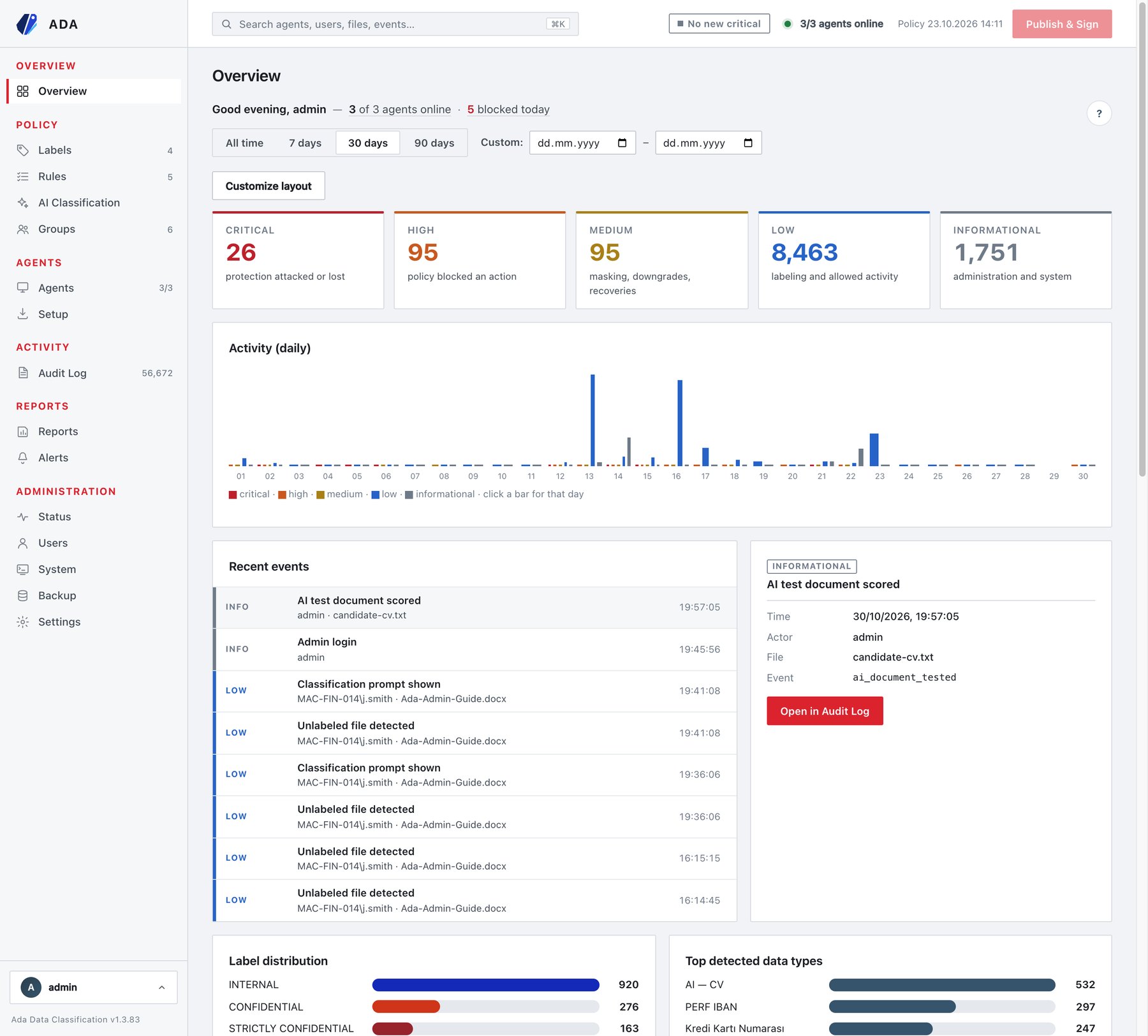Image resolution: width=1148 pixels, height=1036 pixels.
Task: Open Labels in the sidebar
Action: [x=94, y=150]
